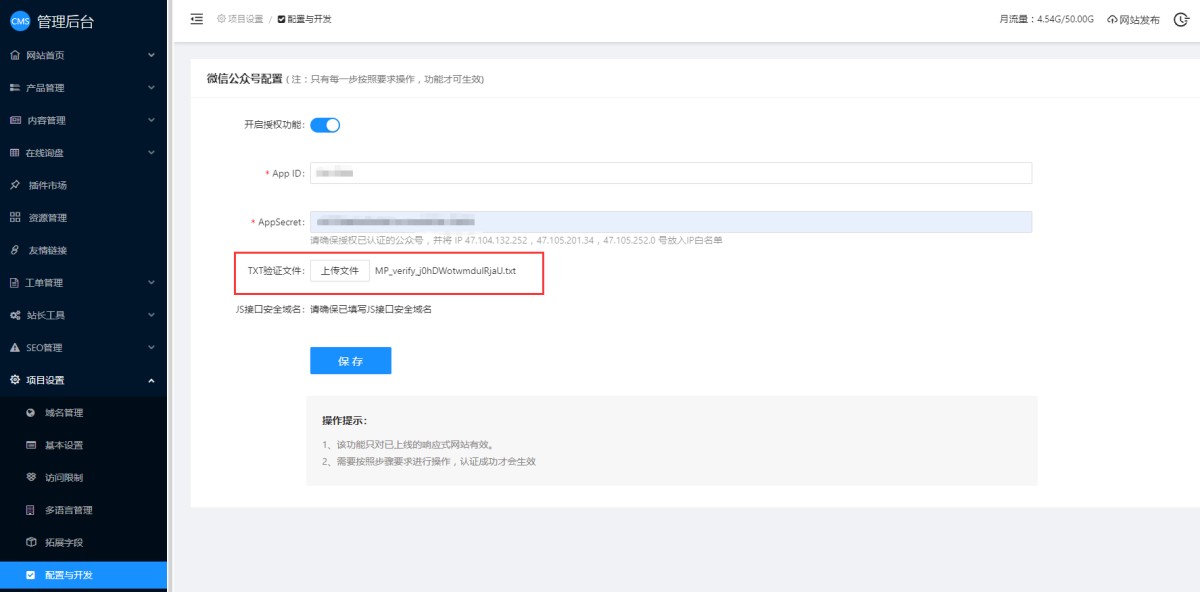Click the grid icon beside 资源管理
The width and height of the screenshot is (1200, 592).
pyautogui.click(x=14, y=217)
